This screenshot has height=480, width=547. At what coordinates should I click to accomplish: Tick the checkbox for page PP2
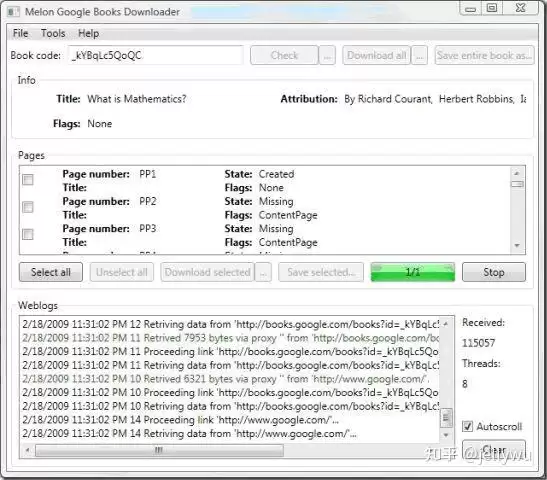point(28,207)
